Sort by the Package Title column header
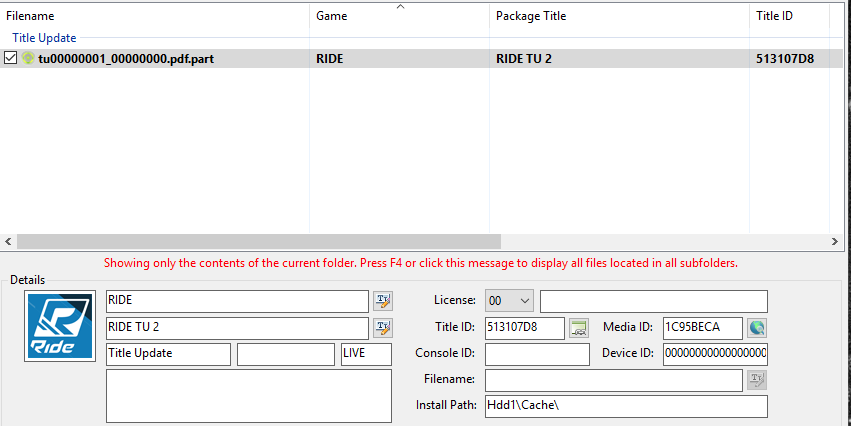 (x=618, y=17)
